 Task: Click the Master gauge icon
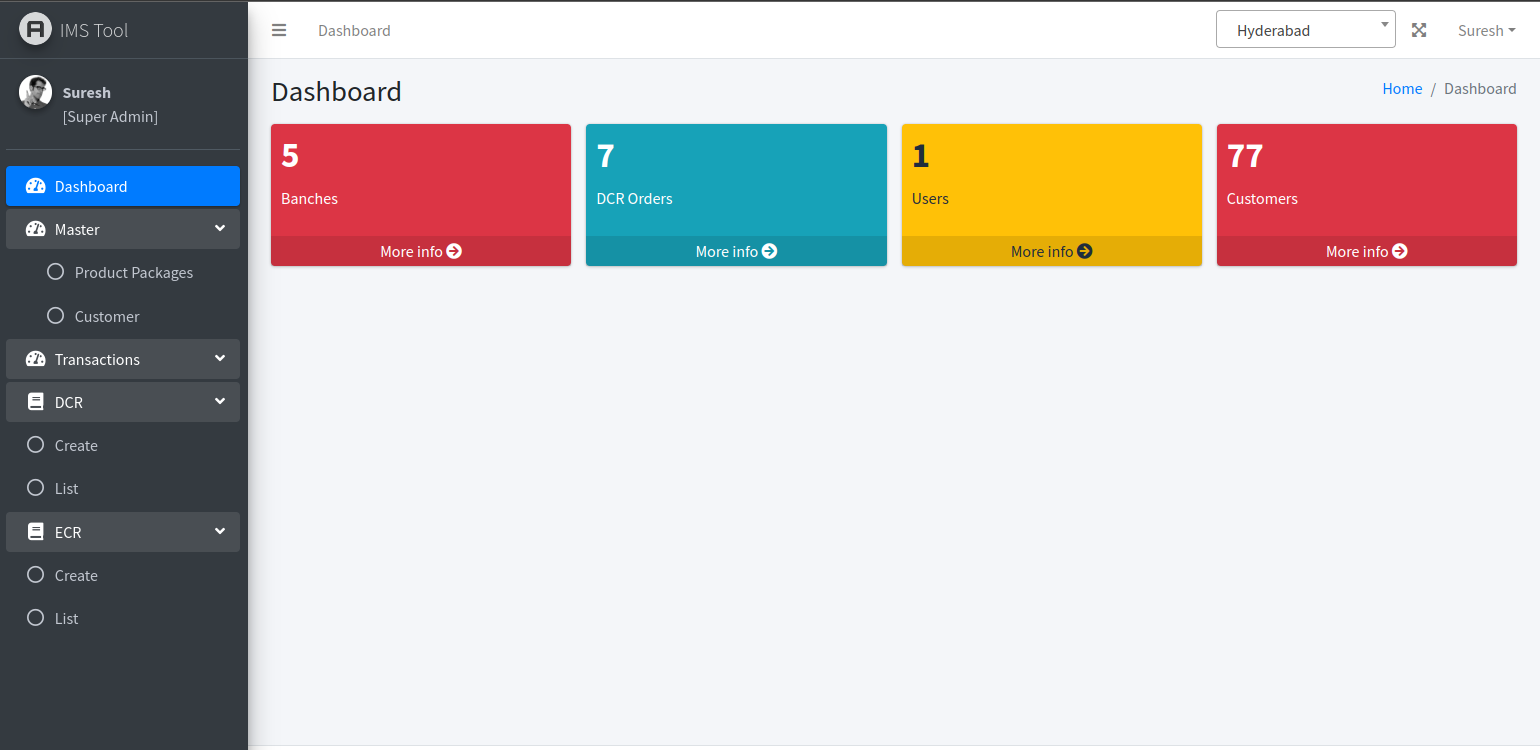(35, 229)
